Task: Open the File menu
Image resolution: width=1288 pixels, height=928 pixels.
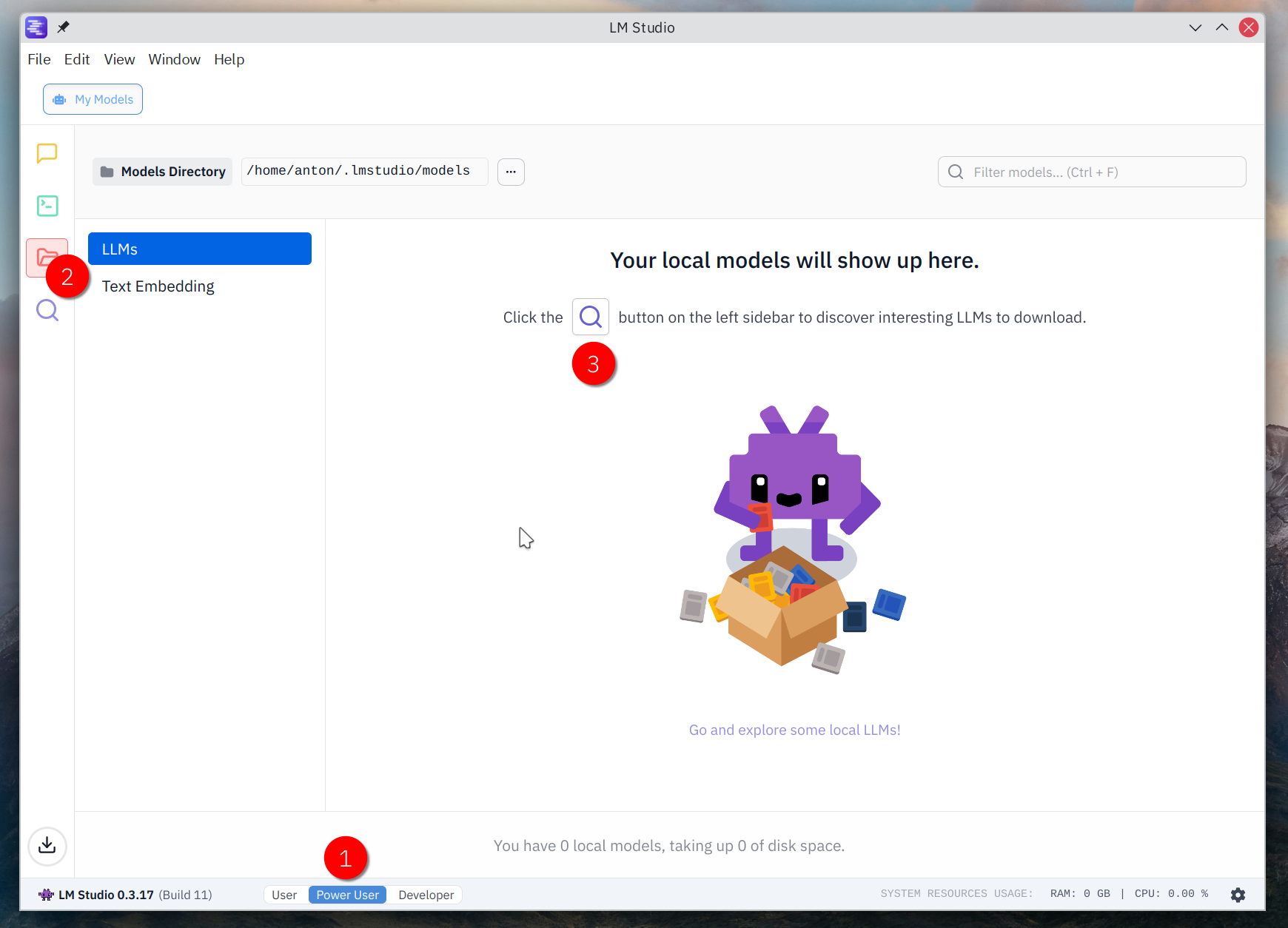Action: [39, 59]
